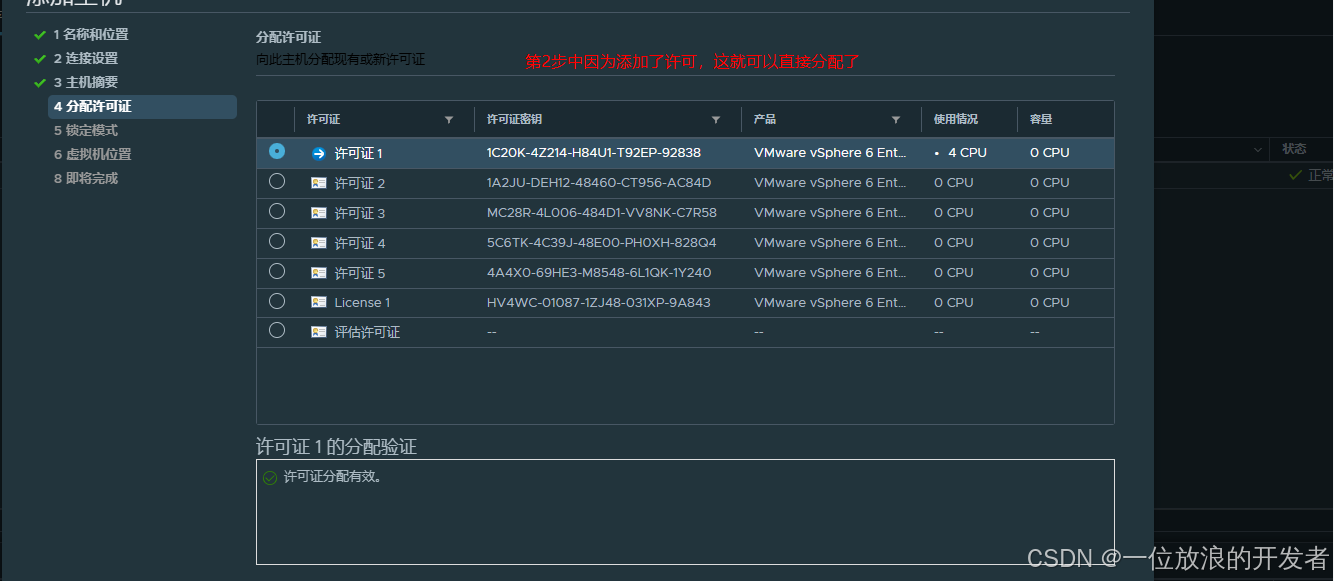Viewport: 1334px width, 581px height.
Task: Click the 产品 column header label
Action: (x=765, y=119)
